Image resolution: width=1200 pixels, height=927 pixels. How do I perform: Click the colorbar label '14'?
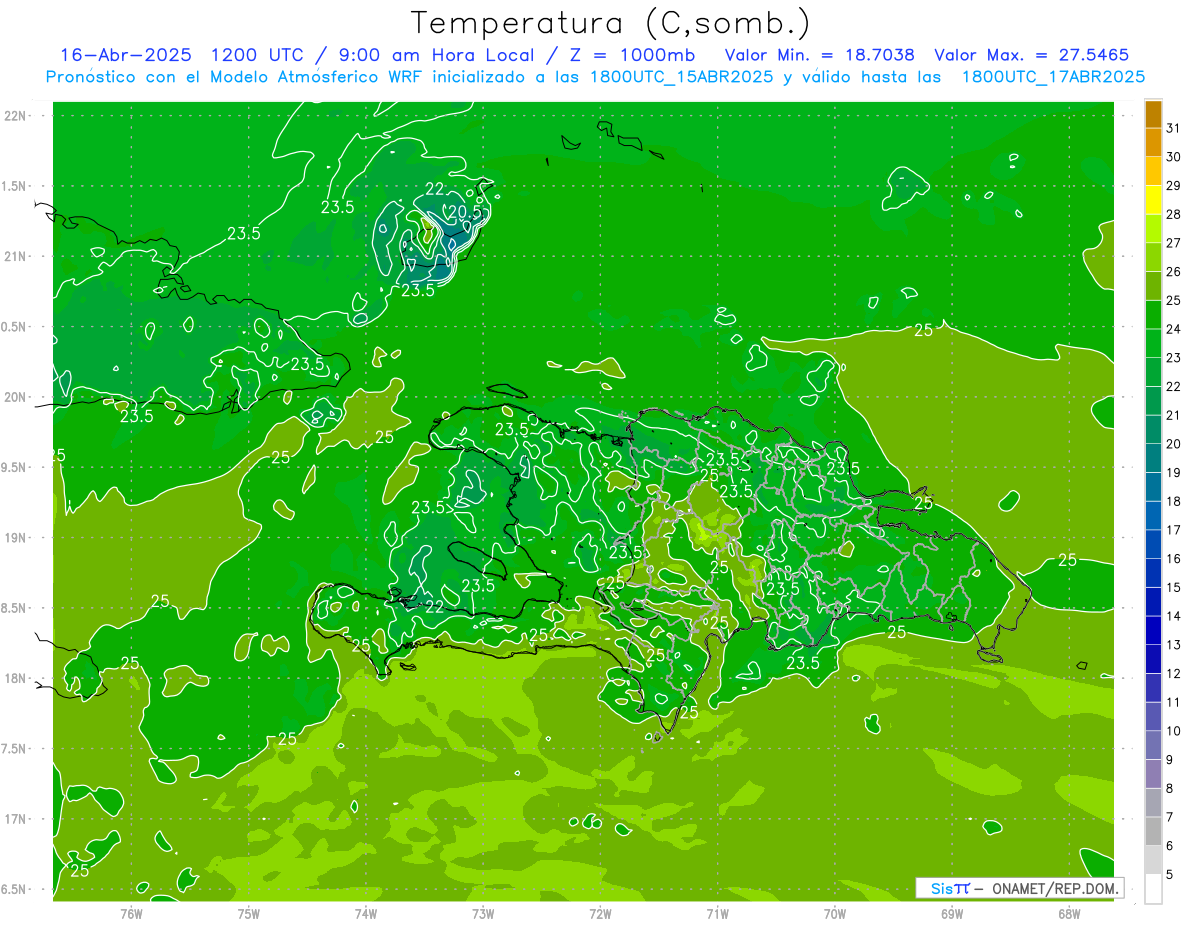click(1174, 616)
